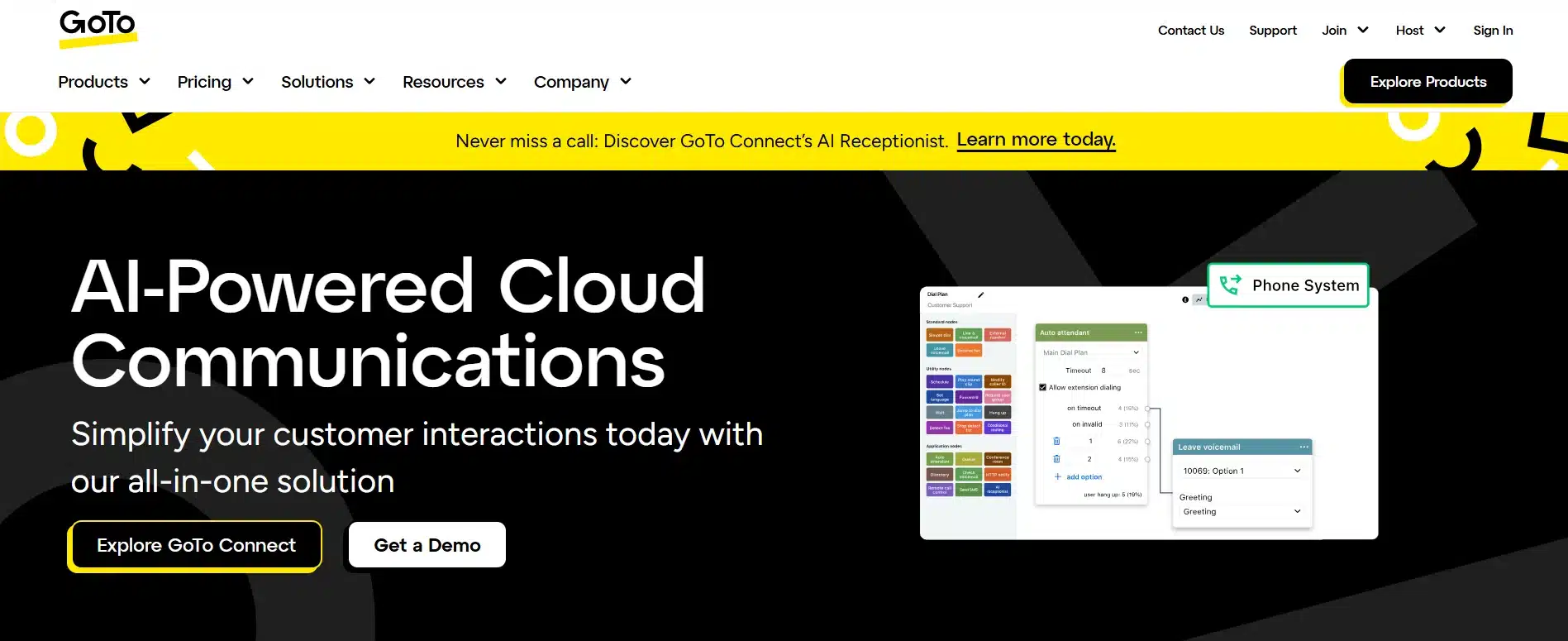Open the Products menu
This screenshot has width=1568, height=641.
[x=93, y=82]
